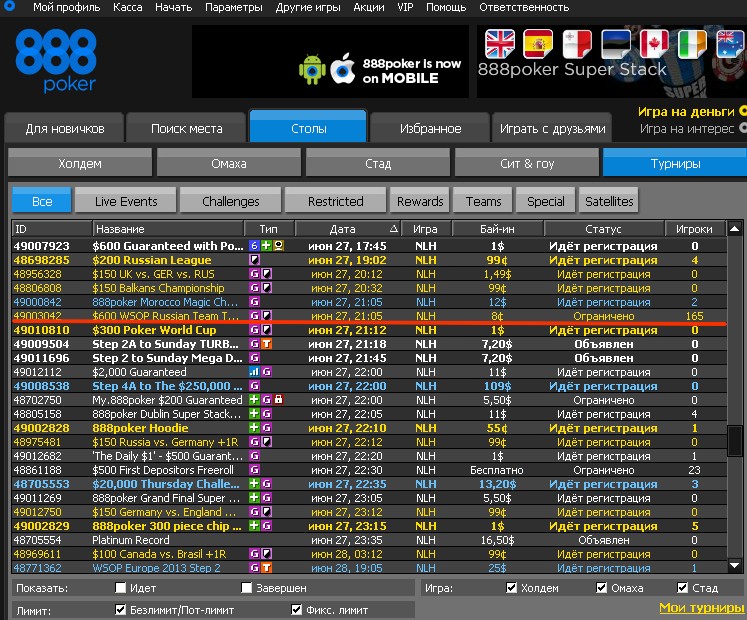Click the plus icon on $20,000 Thursday Challenge row

click(254, 484)
